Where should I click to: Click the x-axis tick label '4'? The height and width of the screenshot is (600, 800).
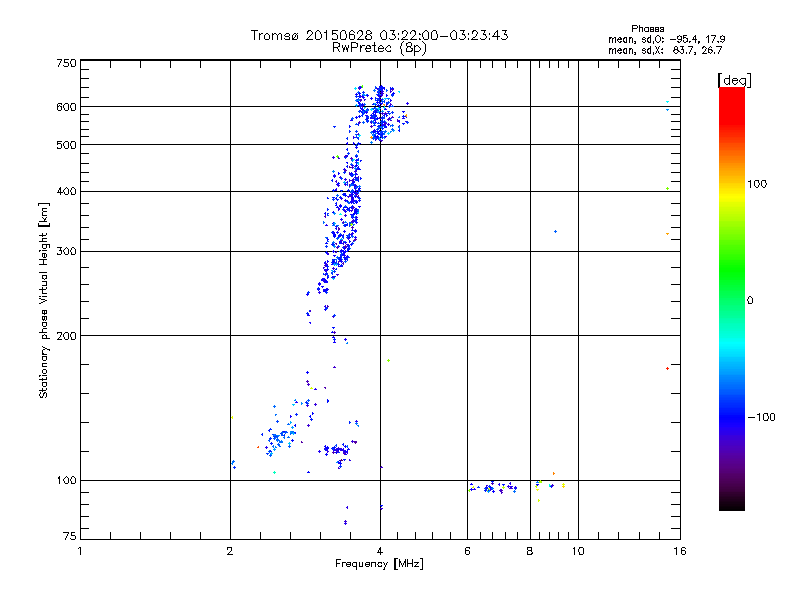(380, 551)
